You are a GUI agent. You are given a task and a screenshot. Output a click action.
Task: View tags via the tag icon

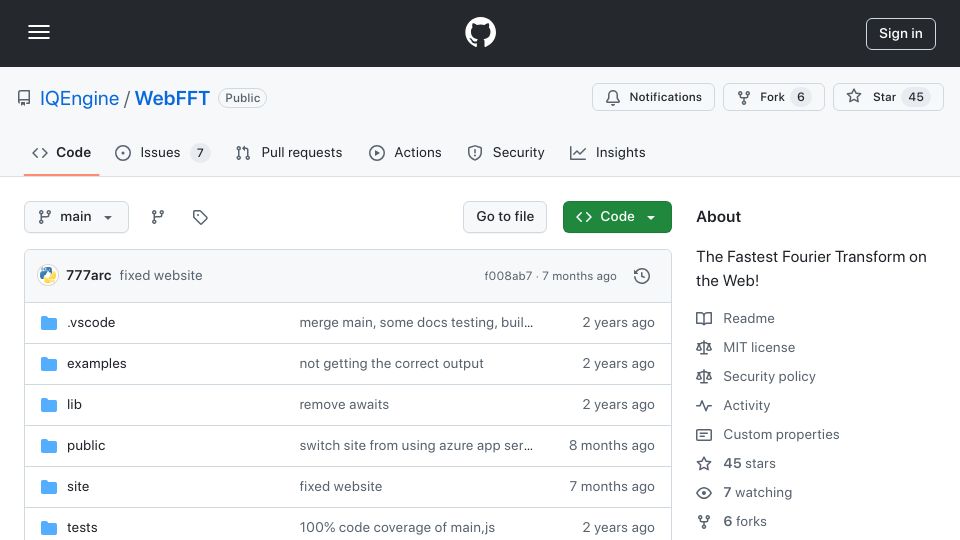[x=200, y=217]
